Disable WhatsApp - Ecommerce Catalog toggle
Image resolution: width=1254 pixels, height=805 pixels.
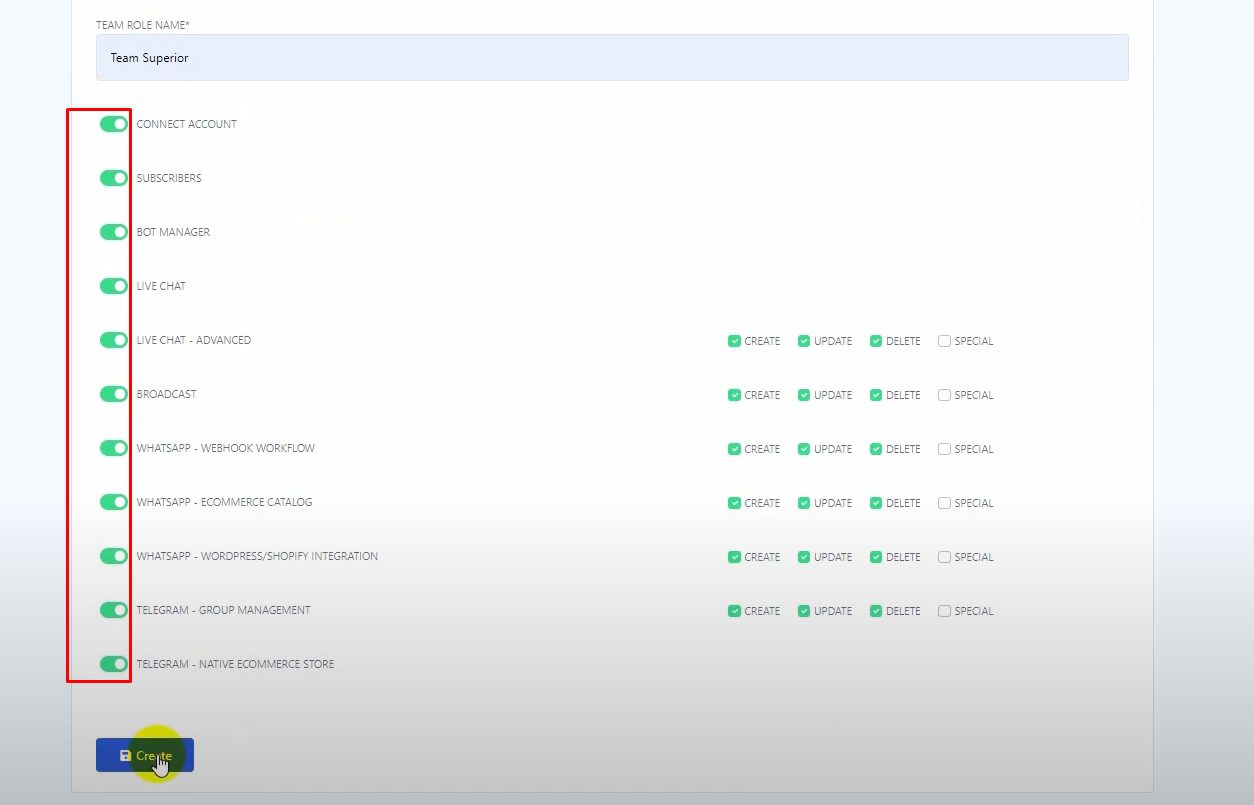coord(114,502)
